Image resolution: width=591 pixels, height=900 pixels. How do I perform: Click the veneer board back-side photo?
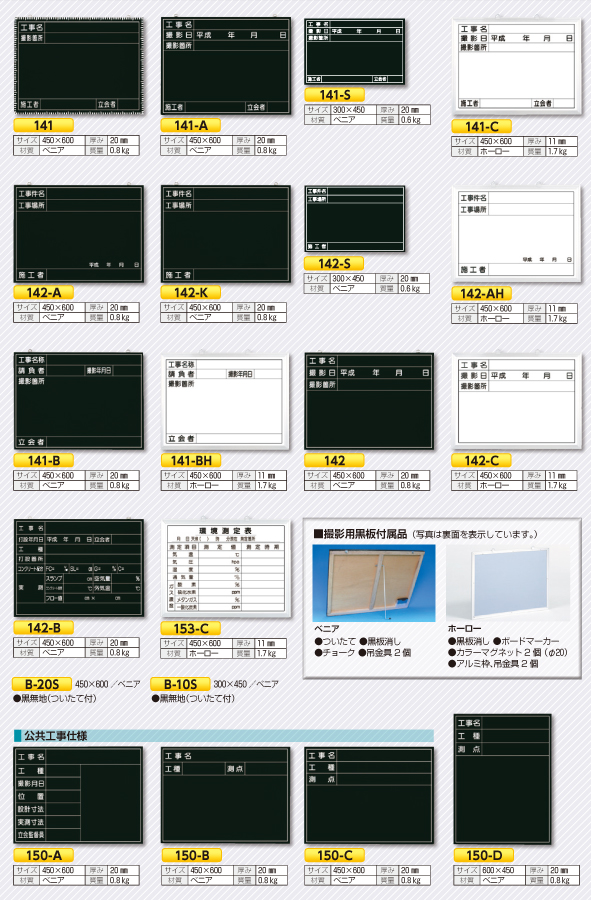pos(374,583)
